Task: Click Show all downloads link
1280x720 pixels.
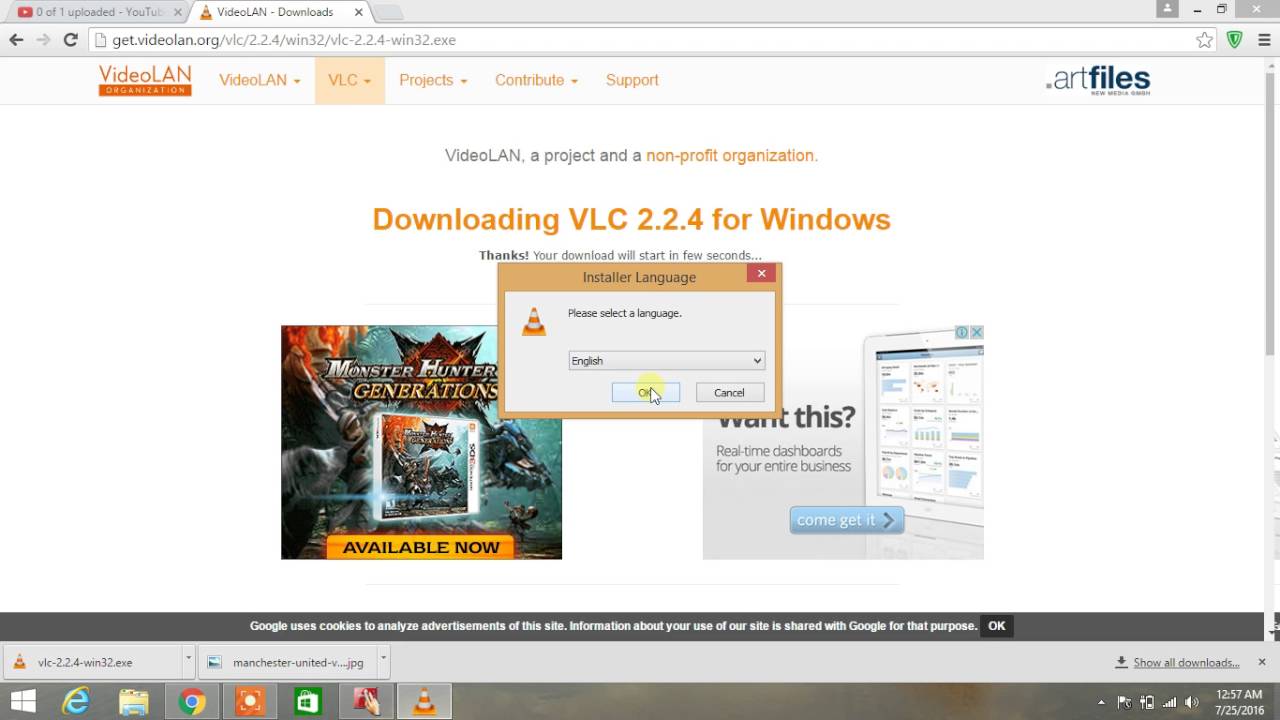Action: click(x=1186, y=662)
